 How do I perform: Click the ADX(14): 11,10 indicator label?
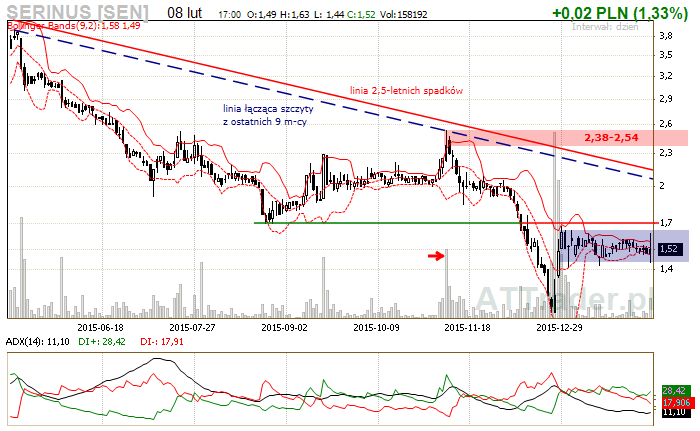click(x=38, y=342)
